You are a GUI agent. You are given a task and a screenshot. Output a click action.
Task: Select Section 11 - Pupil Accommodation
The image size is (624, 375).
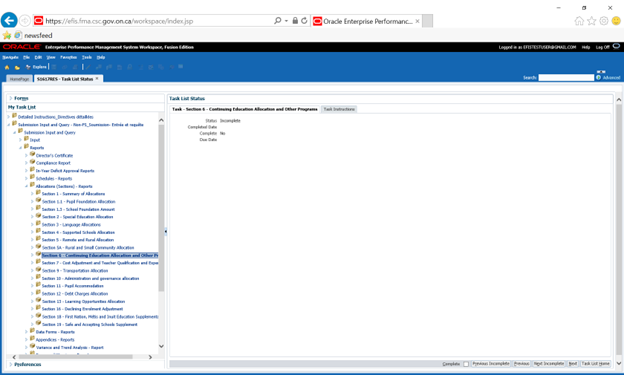[72, 286]
